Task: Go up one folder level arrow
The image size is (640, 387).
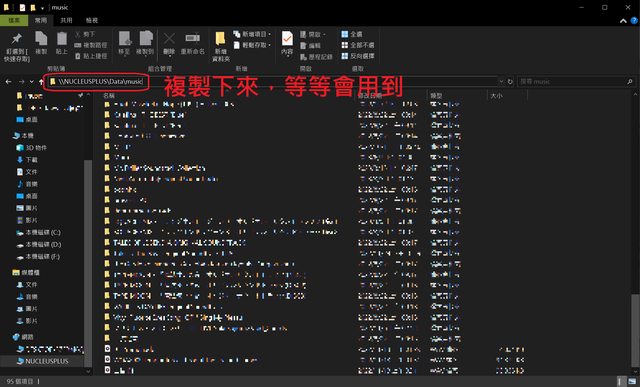Action: point(41,82)
